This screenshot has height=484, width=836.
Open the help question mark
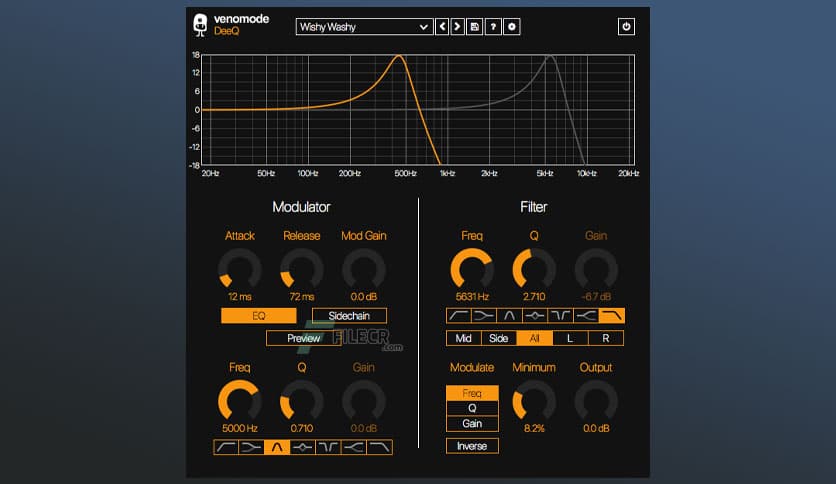(x=493, y=27)
